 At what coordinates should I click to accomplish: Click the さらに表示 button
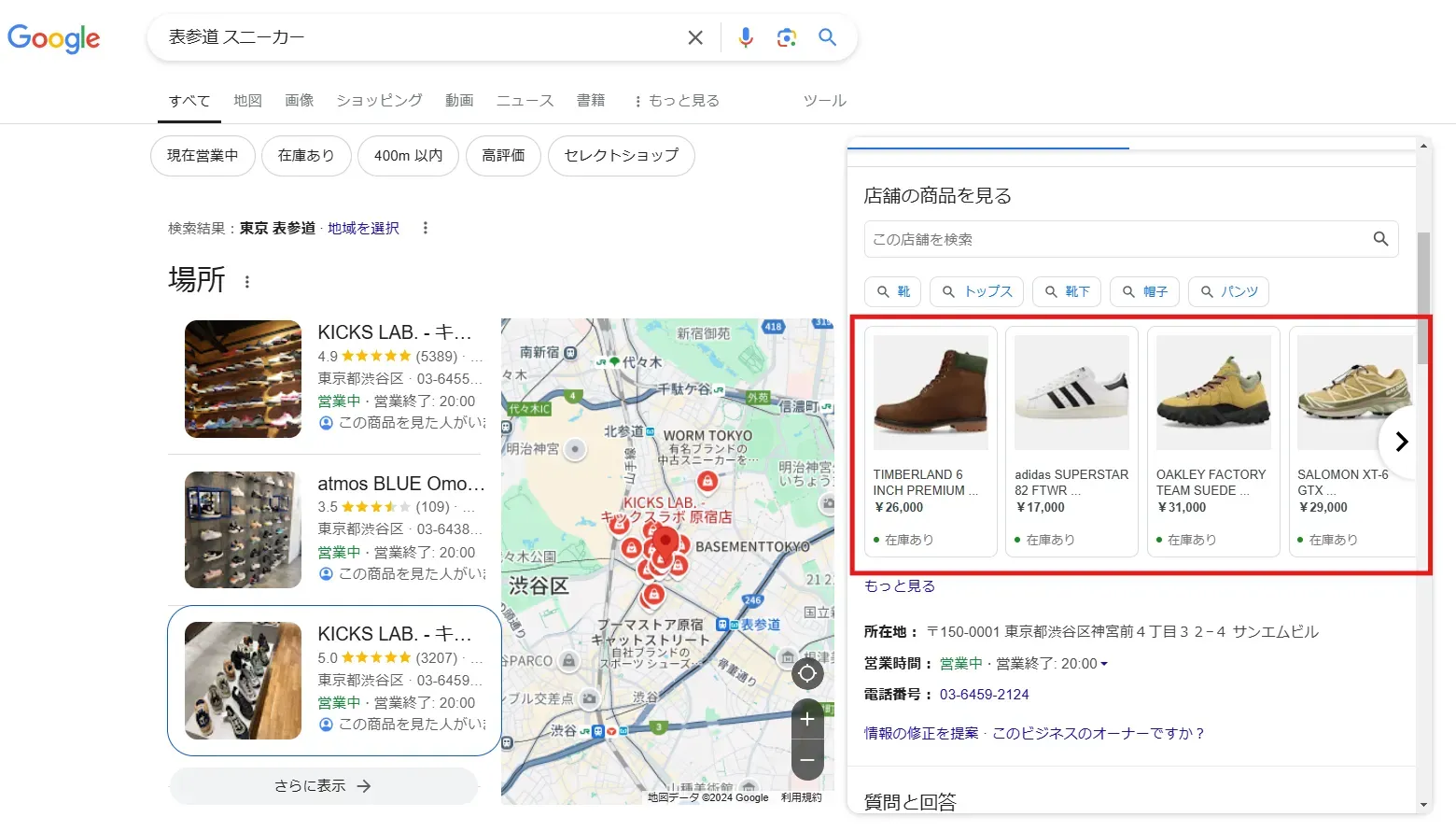(323, 785)
